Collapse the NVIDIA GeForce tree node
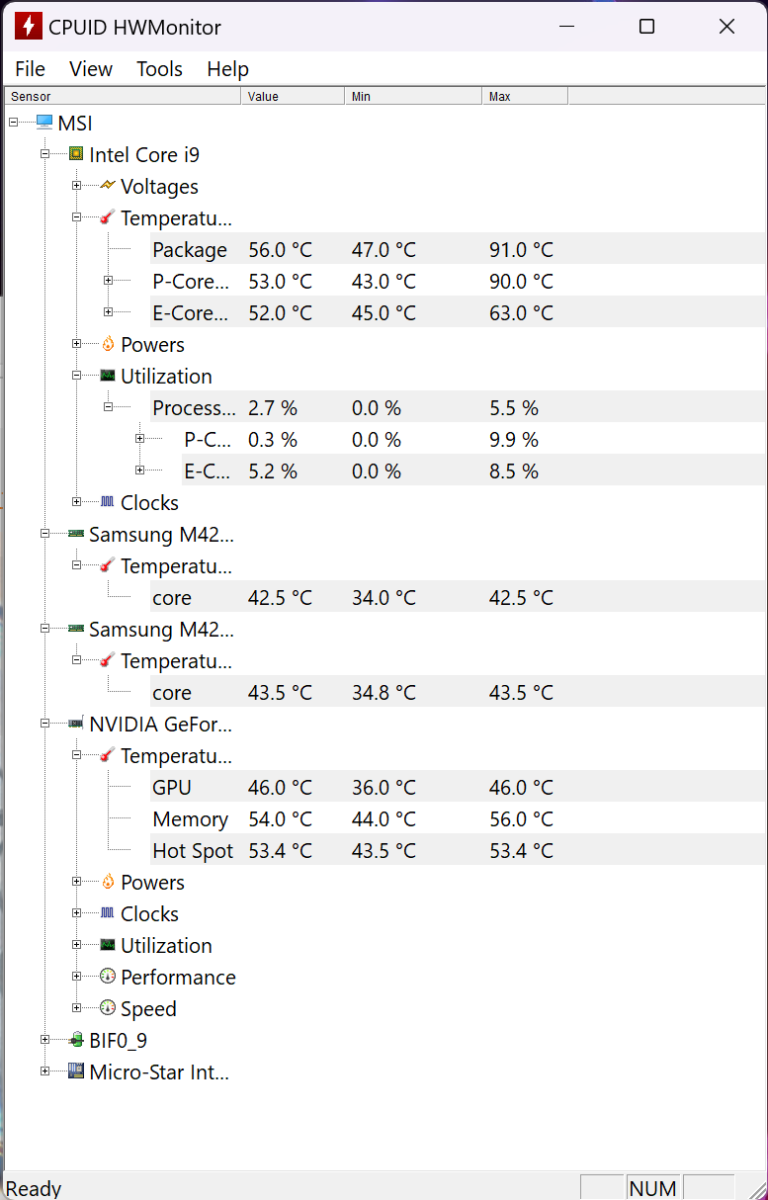The height and width of the screenshot is (1200, 768). coord(45,724)
